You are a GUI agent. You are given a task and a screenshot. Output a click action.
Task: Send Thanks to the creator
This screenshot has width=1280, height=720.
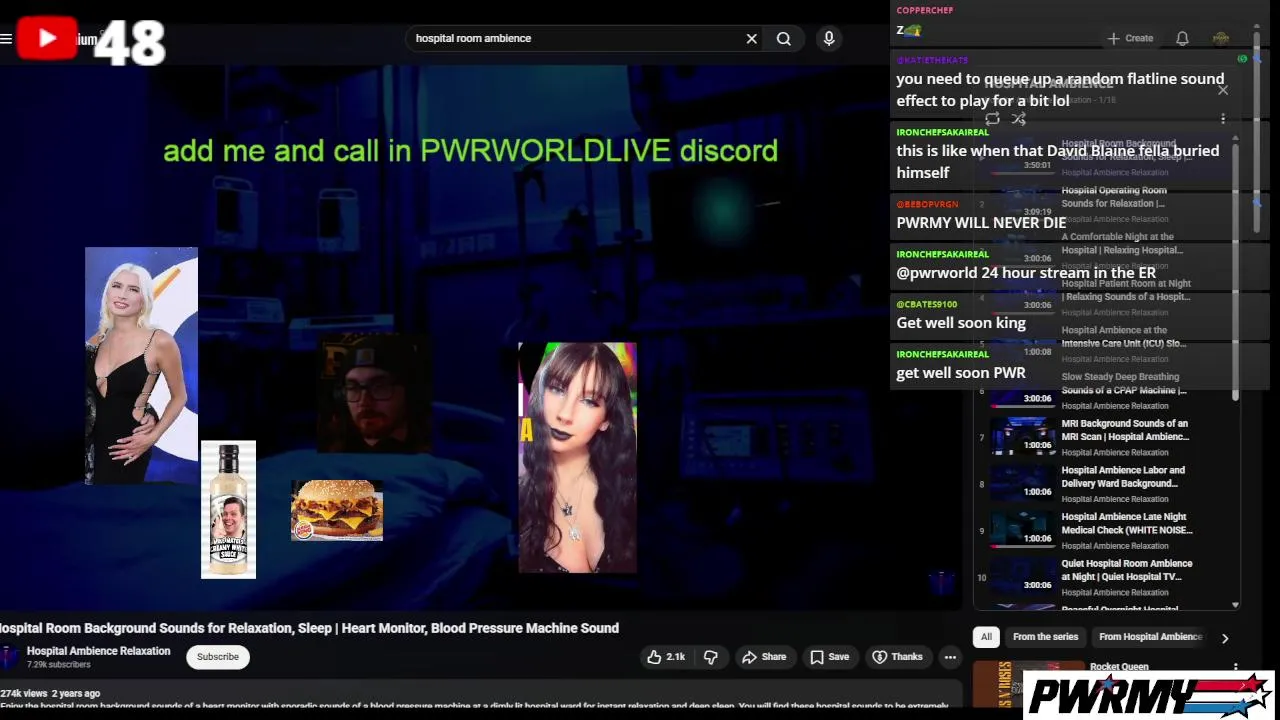(897, 657)
